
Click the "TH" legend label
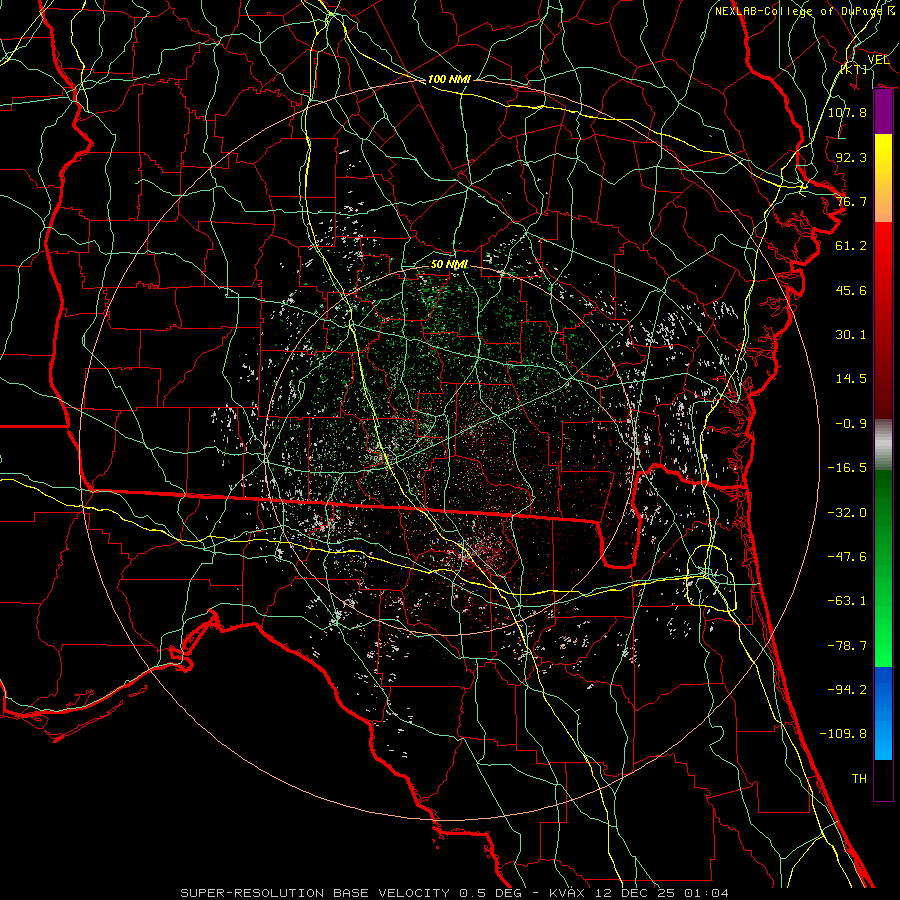[859, 779]
